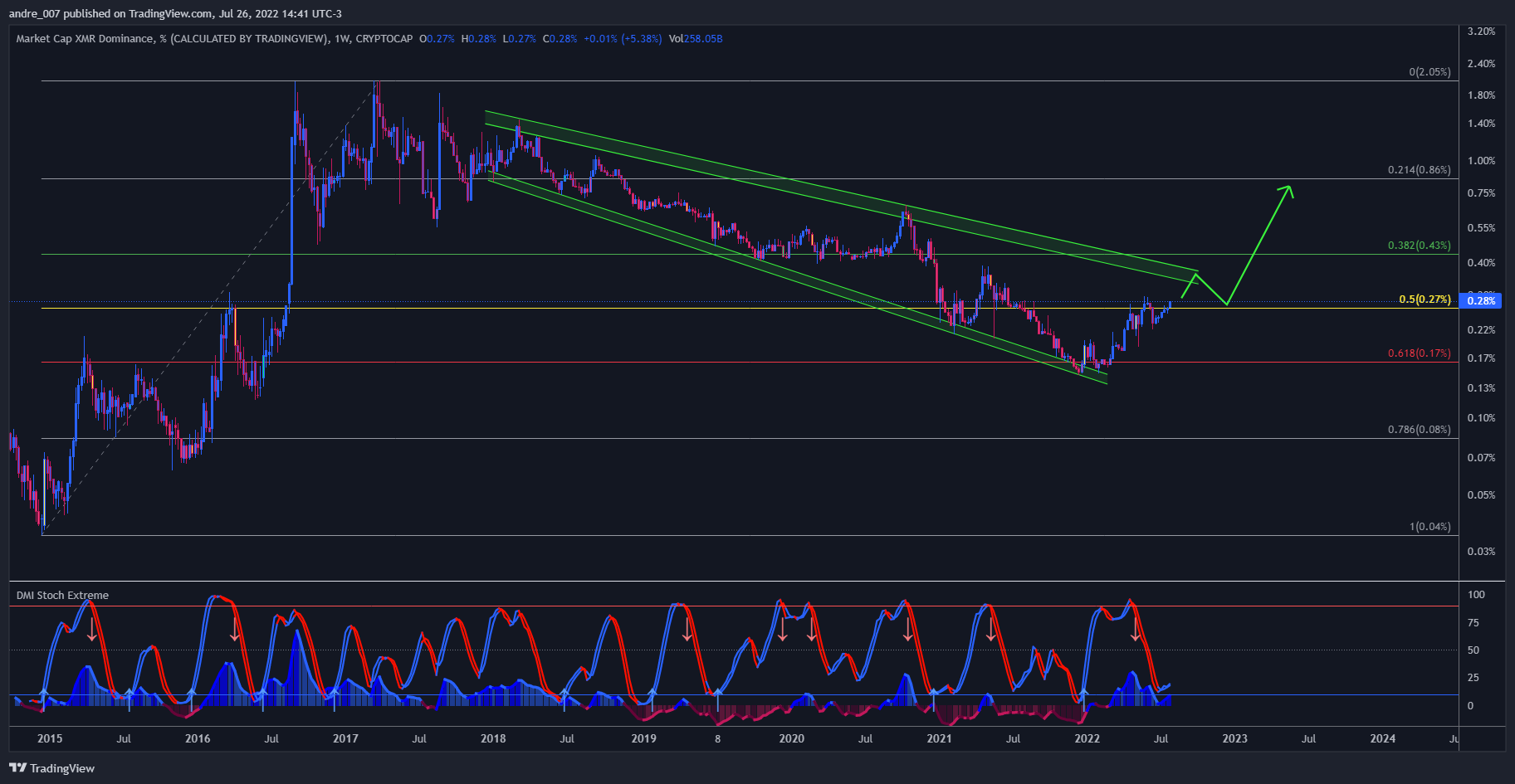Open the DMI Stoch Extreme indicator title

pos(62,595)
